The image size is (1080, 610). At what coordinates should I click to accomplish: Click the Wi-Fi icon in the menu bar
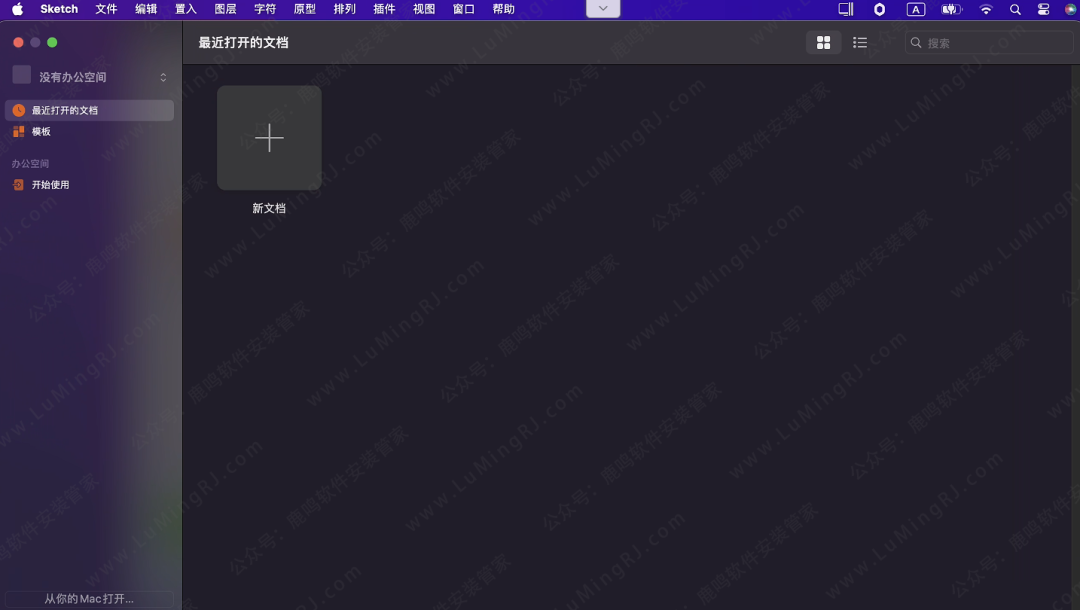tap(986, 9)
